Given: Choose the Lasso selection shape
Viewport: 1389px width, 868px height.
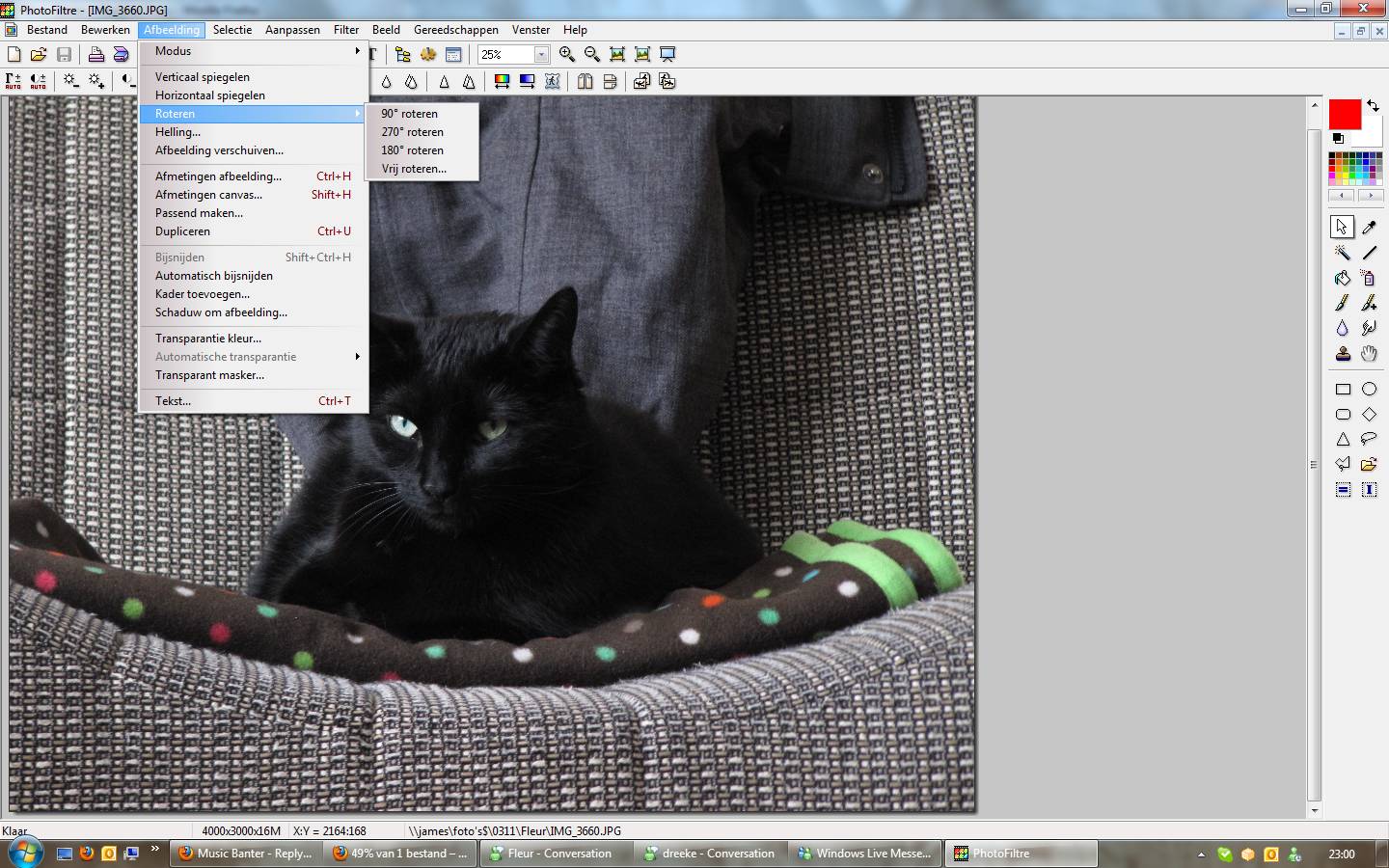Looking at the screenshot, I should click(x=1369, y=440).
